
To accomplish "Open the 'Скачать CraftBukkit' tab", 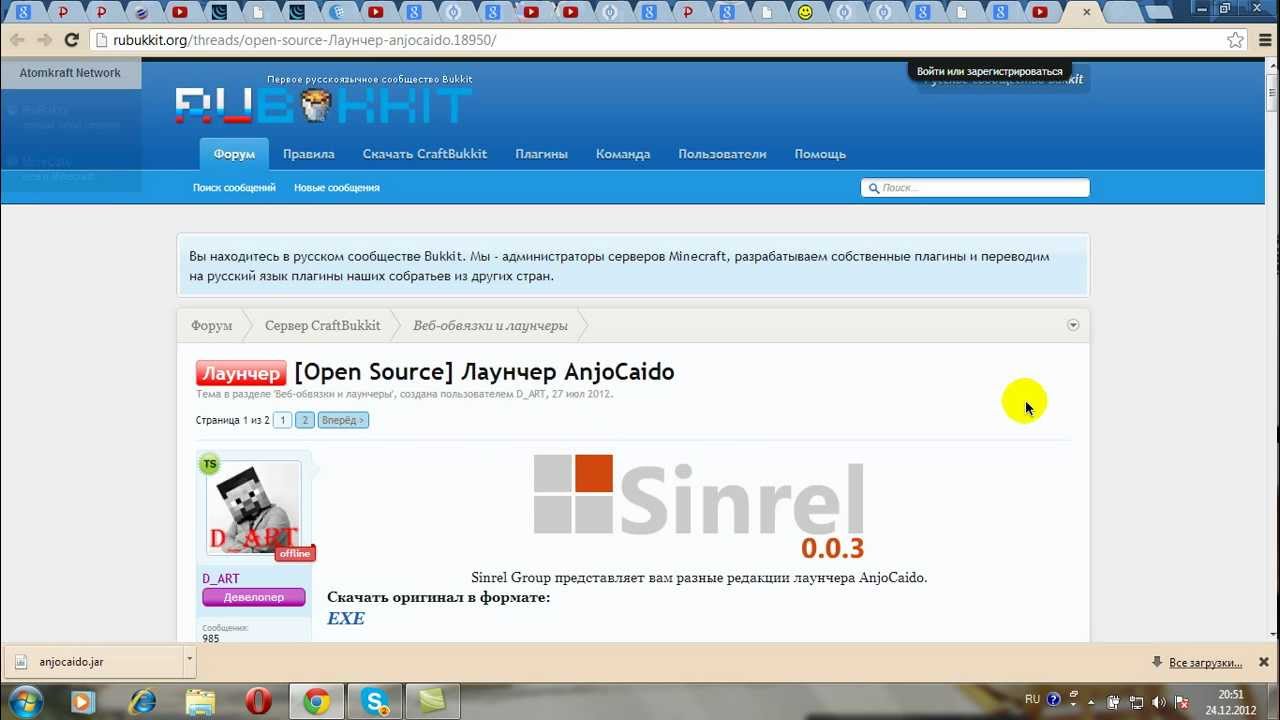I will click(425, 154).
